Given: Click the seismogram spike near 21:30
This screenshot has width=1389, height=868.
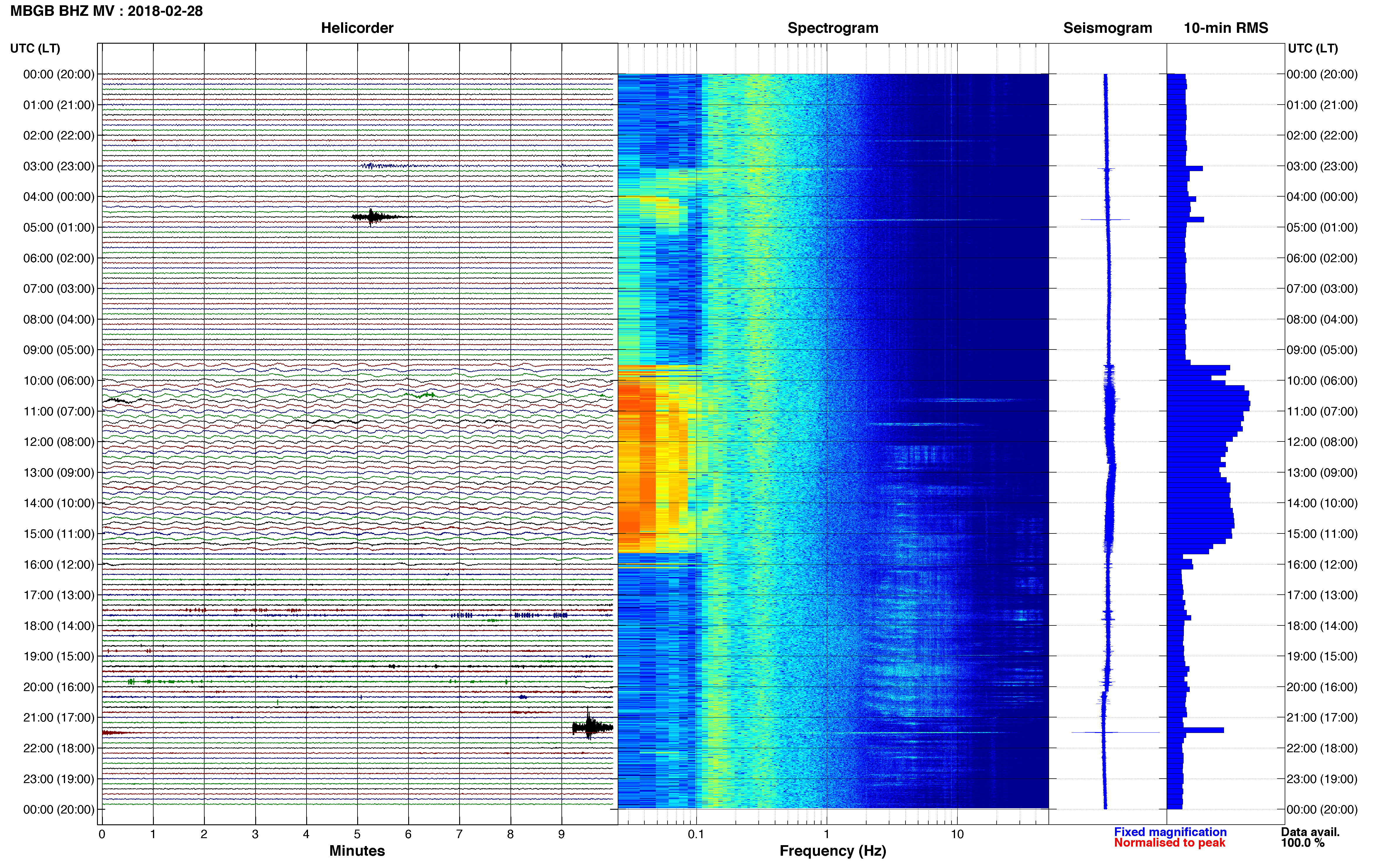Looking at the screenshot, I should click(1115, 733).
